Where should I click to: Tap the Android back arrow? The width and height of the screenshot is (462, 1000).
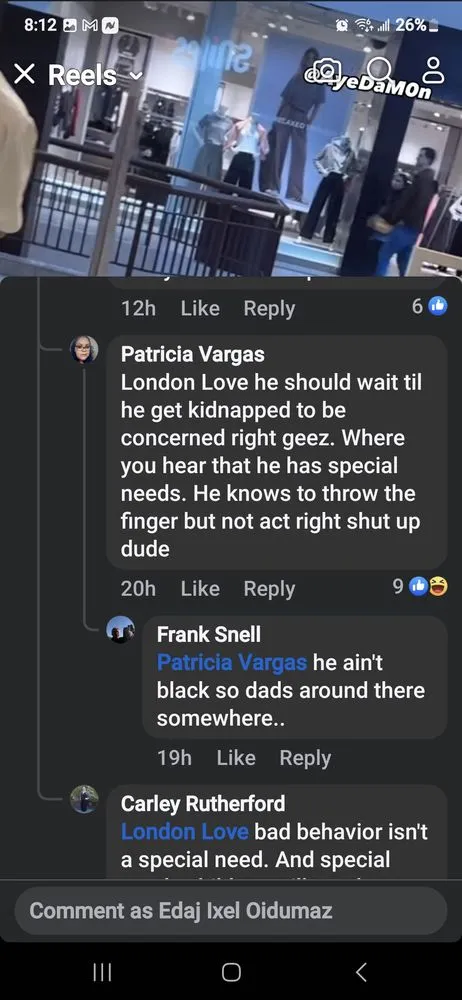(361, 971)
